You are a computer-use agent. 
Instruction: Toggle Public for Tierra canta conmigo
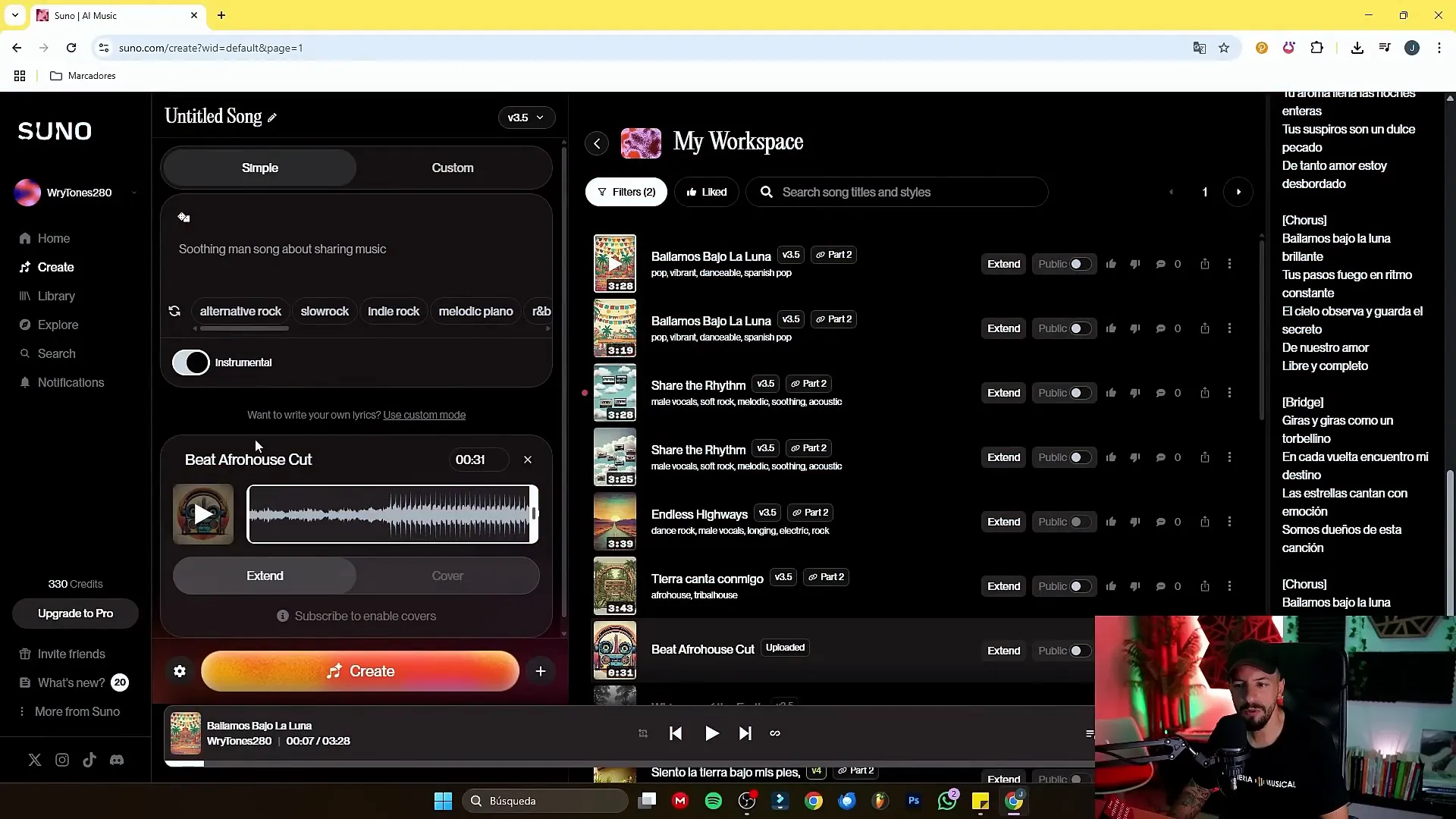pos(1080,586)
